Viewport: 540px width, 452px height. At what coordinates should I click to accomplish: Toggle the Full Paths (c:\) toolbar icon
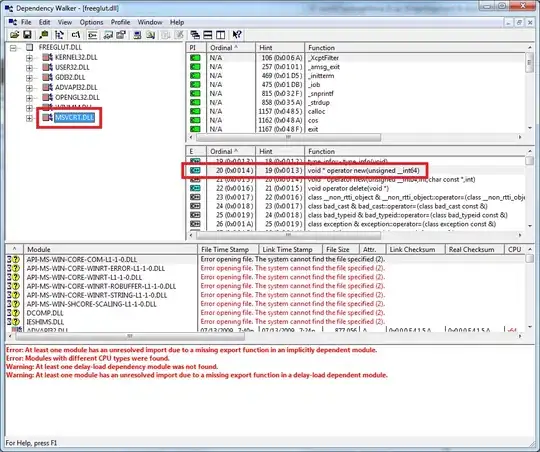click(x=76, y=34)
